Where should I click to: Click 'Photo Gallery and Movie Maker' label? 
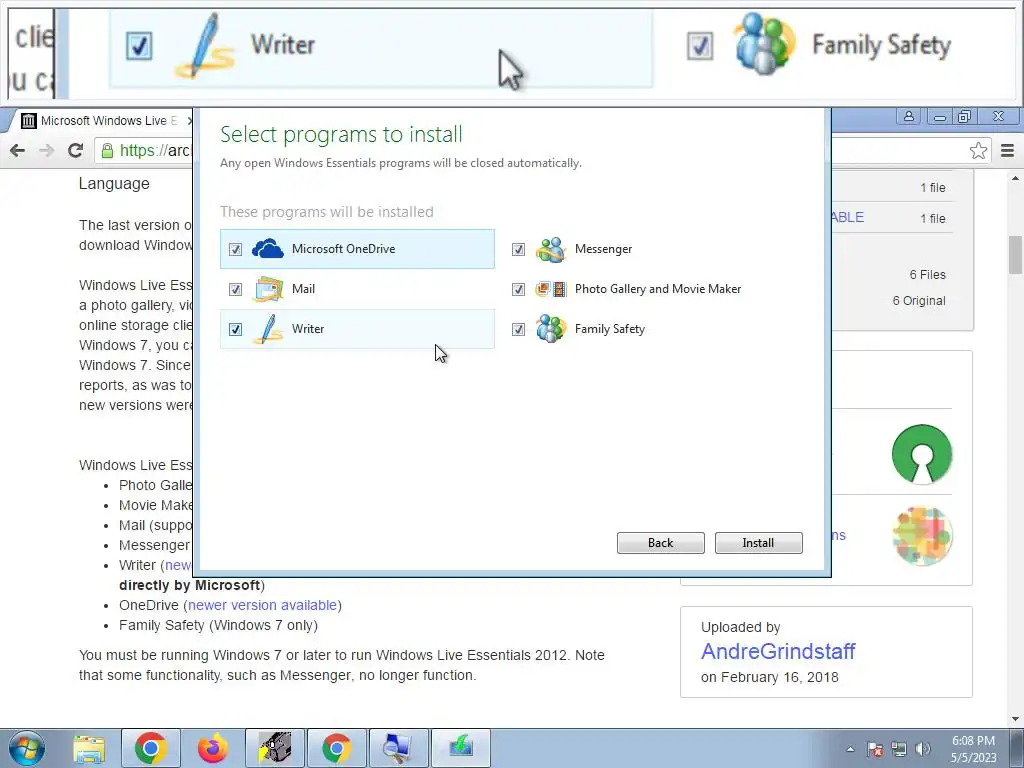[658, 289]
